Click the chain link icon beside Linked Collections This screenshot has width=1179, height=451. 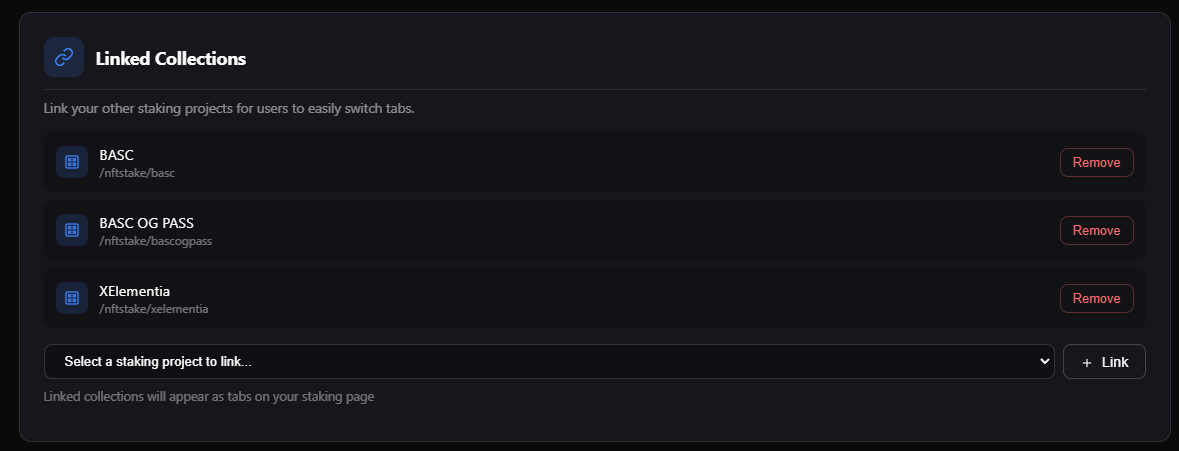tap(64, 58)
